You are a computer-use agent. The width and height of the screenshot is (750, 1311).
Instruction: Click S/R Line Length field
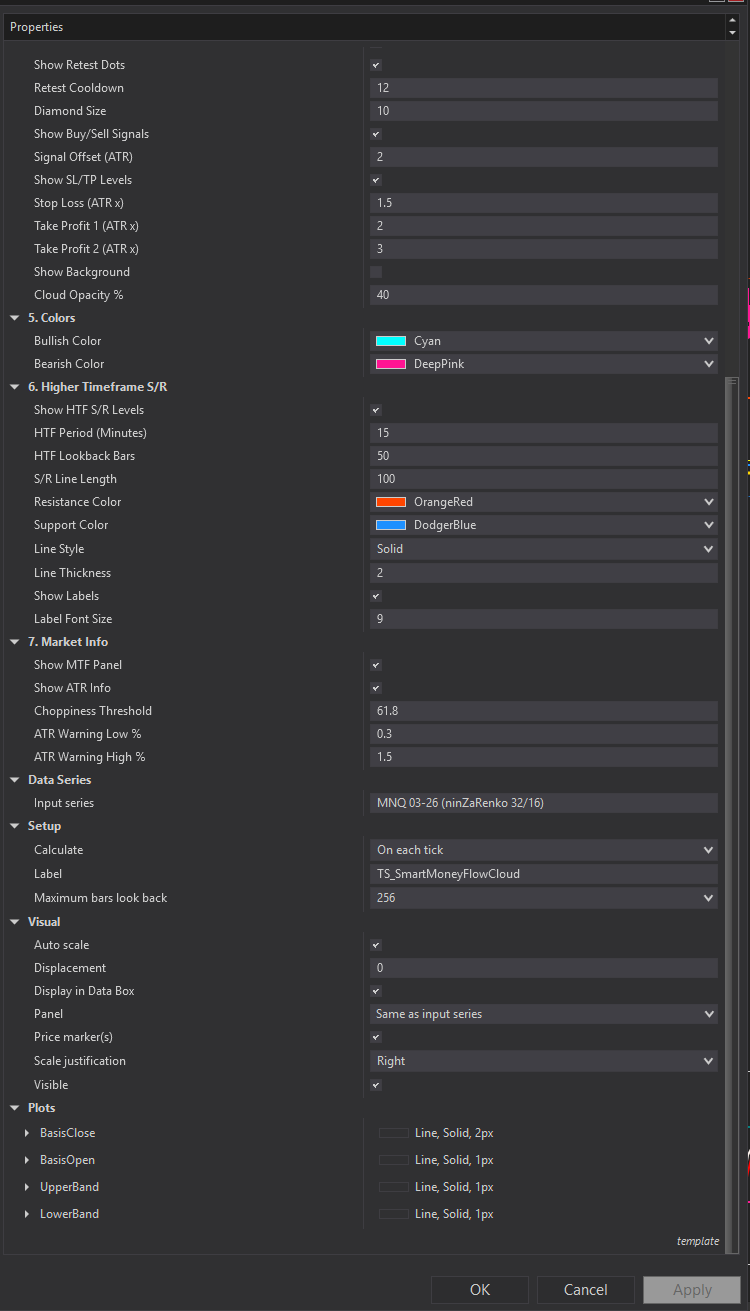pyautogui.click(x=543, y=479)
